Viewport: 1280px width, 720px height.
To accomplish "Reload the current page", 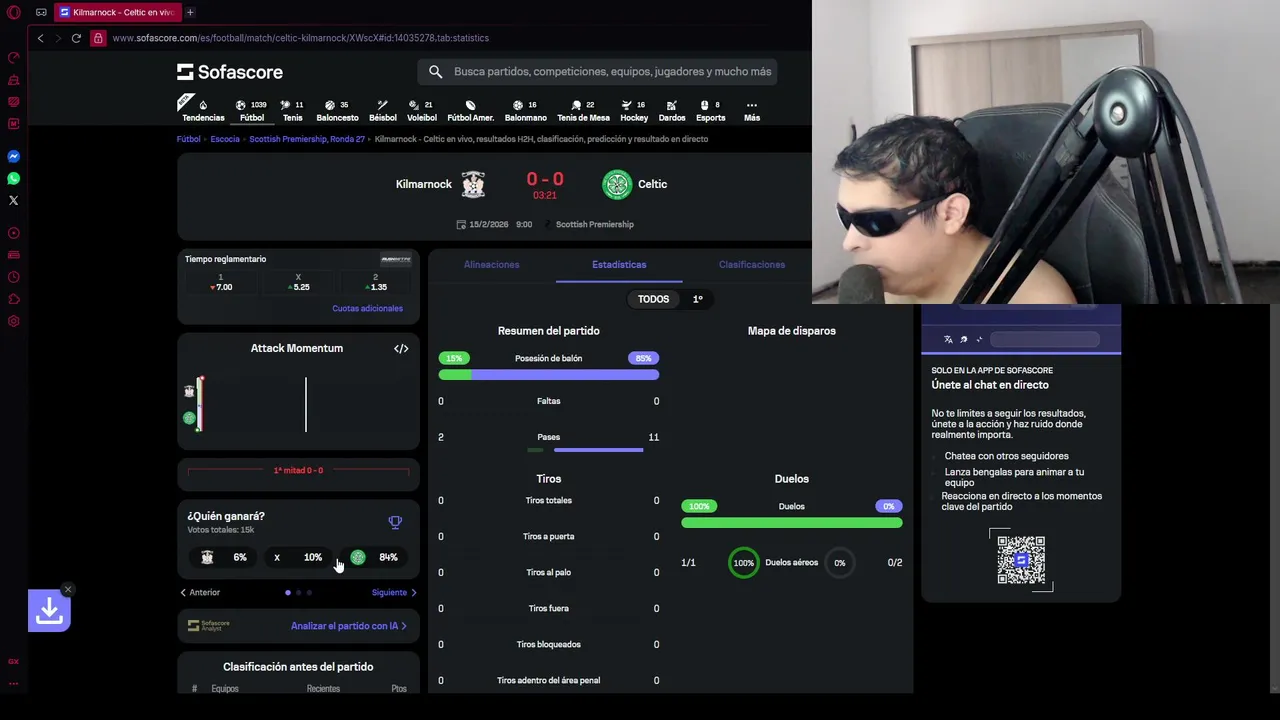I will coord(76,38).
